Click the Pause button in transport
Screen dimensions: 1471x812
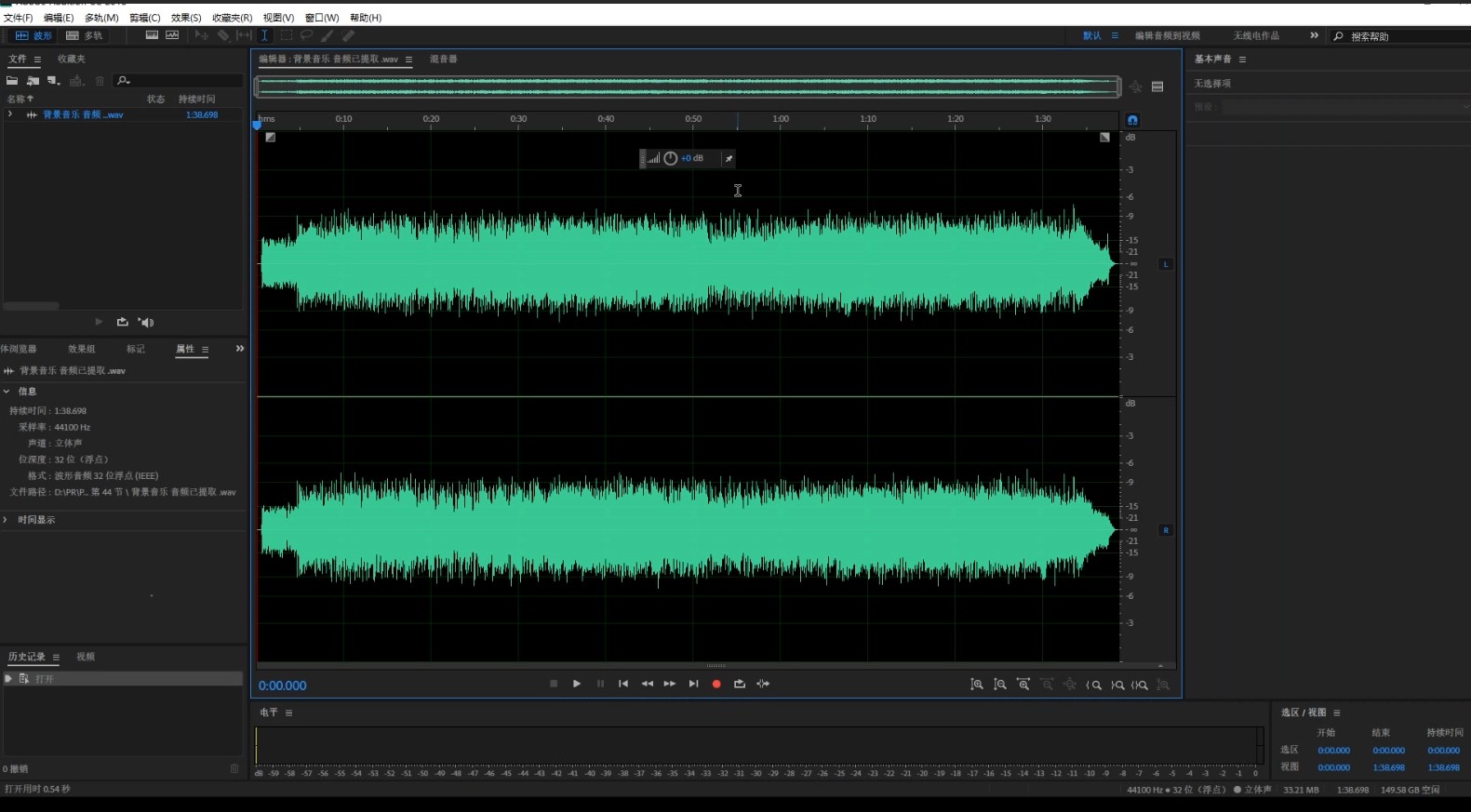(x=600, y=684)
